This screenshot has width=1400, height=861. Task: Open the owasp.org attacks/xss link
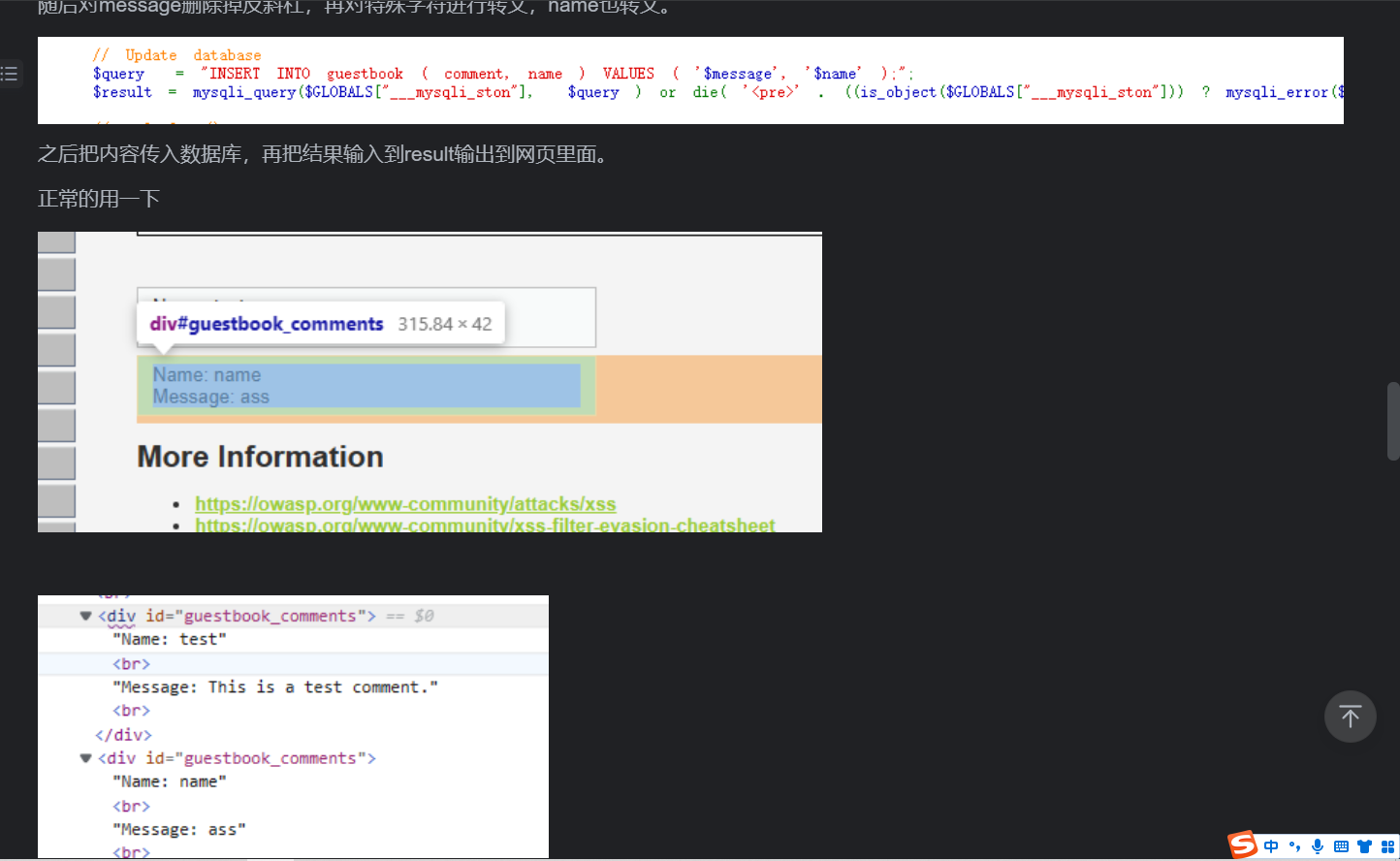pos(405,504)
